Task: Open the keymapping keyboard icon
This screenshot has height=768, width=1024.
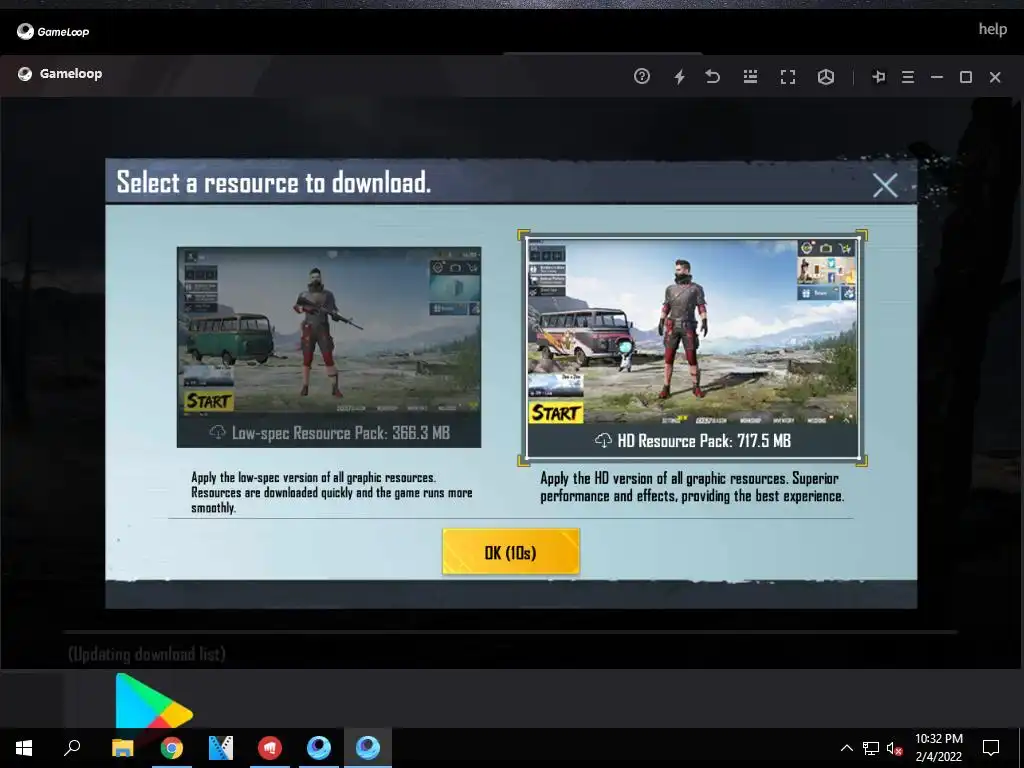Action: pos(750,76)
